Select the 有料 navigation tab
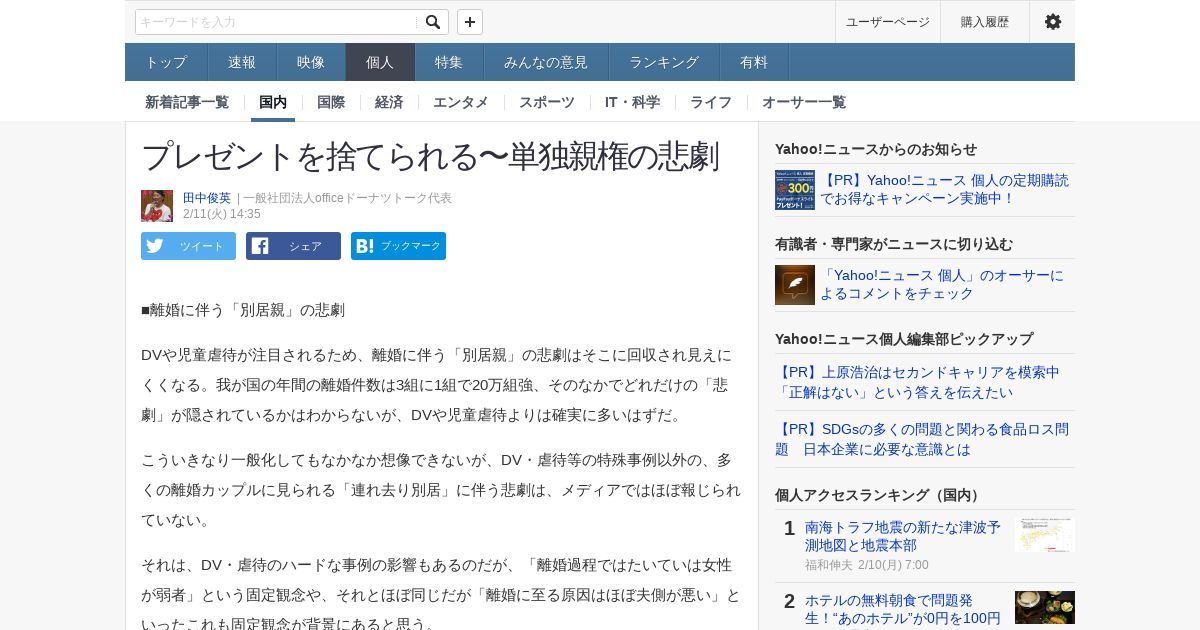 pyautogui.click(x=754, y=62)
